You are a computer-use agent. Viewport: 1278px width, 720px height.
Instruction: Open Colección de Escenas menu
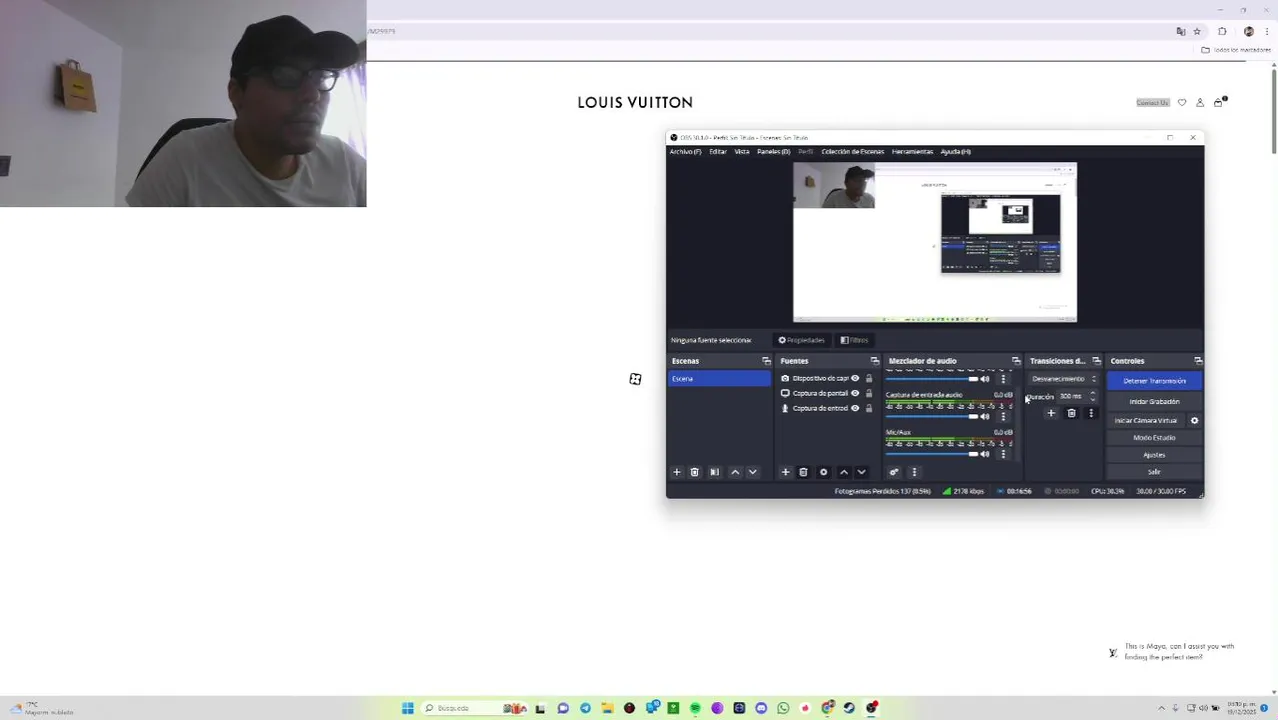[852, 152]
